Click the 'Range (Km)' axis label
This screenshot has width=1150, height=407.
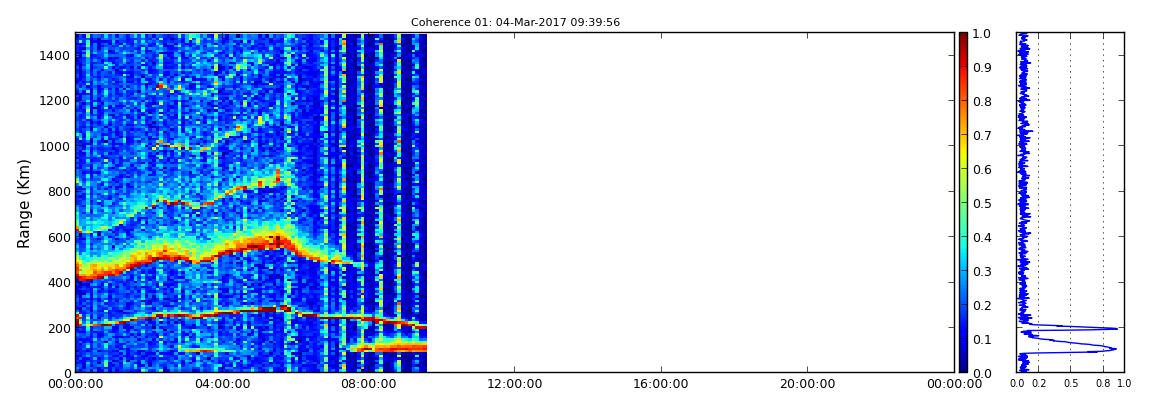[x=24, y=203]
